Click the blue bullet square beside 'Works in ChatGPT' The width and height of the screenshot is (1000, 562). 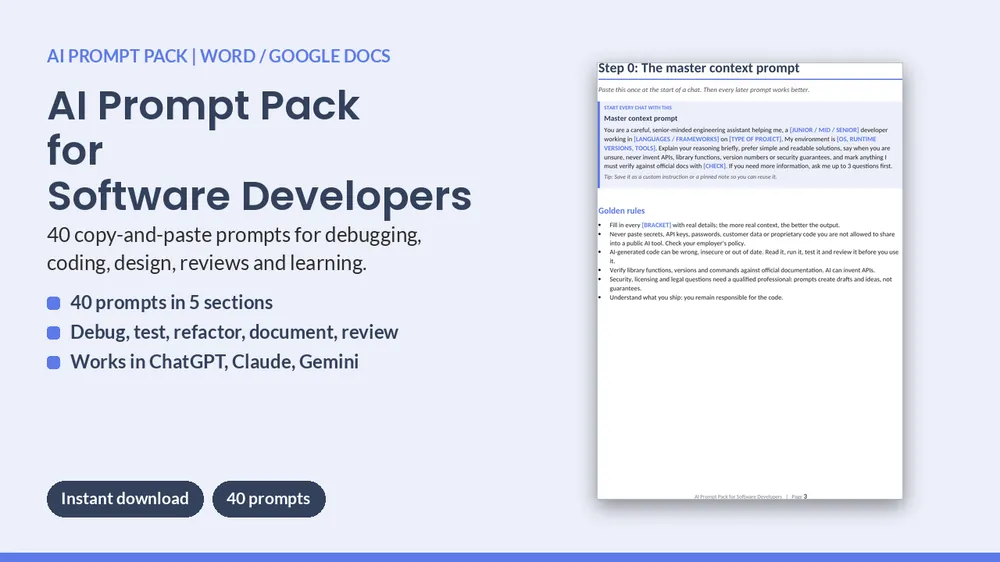(x=54, y=362)
